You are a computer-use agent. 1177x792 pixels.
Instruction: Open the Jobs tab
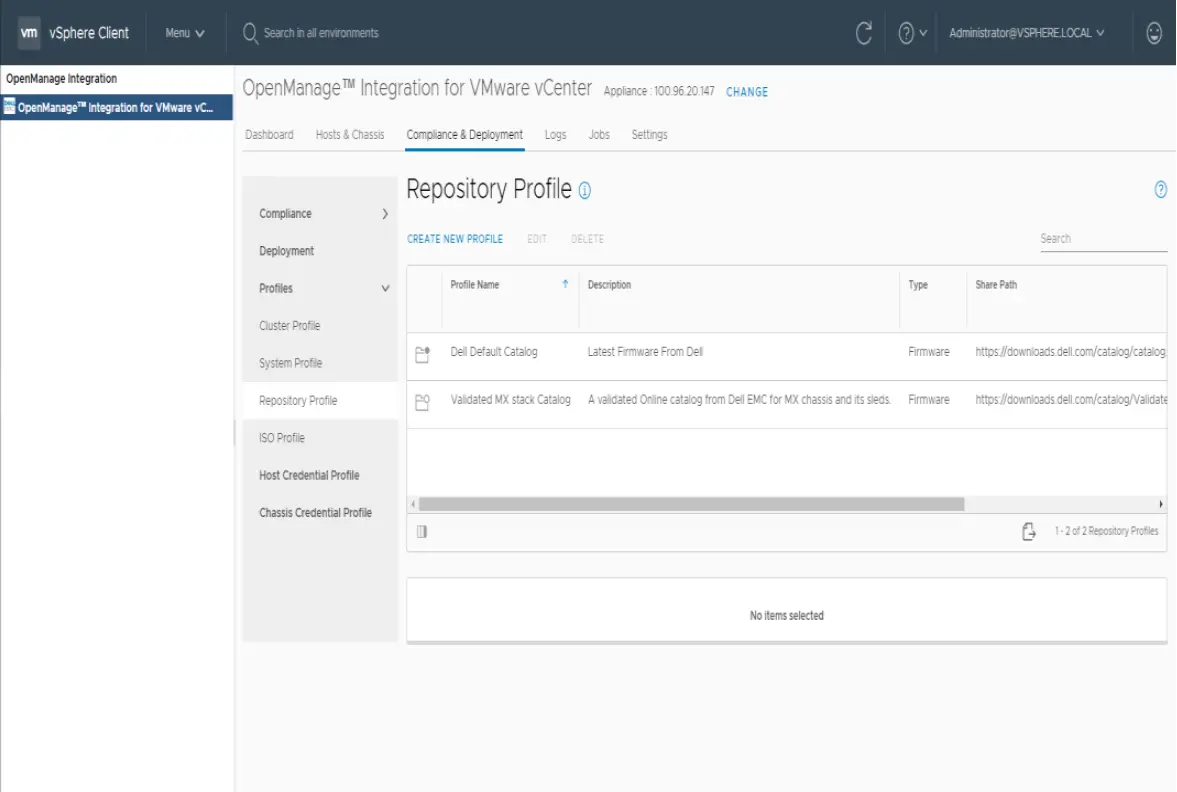(599, 135)
